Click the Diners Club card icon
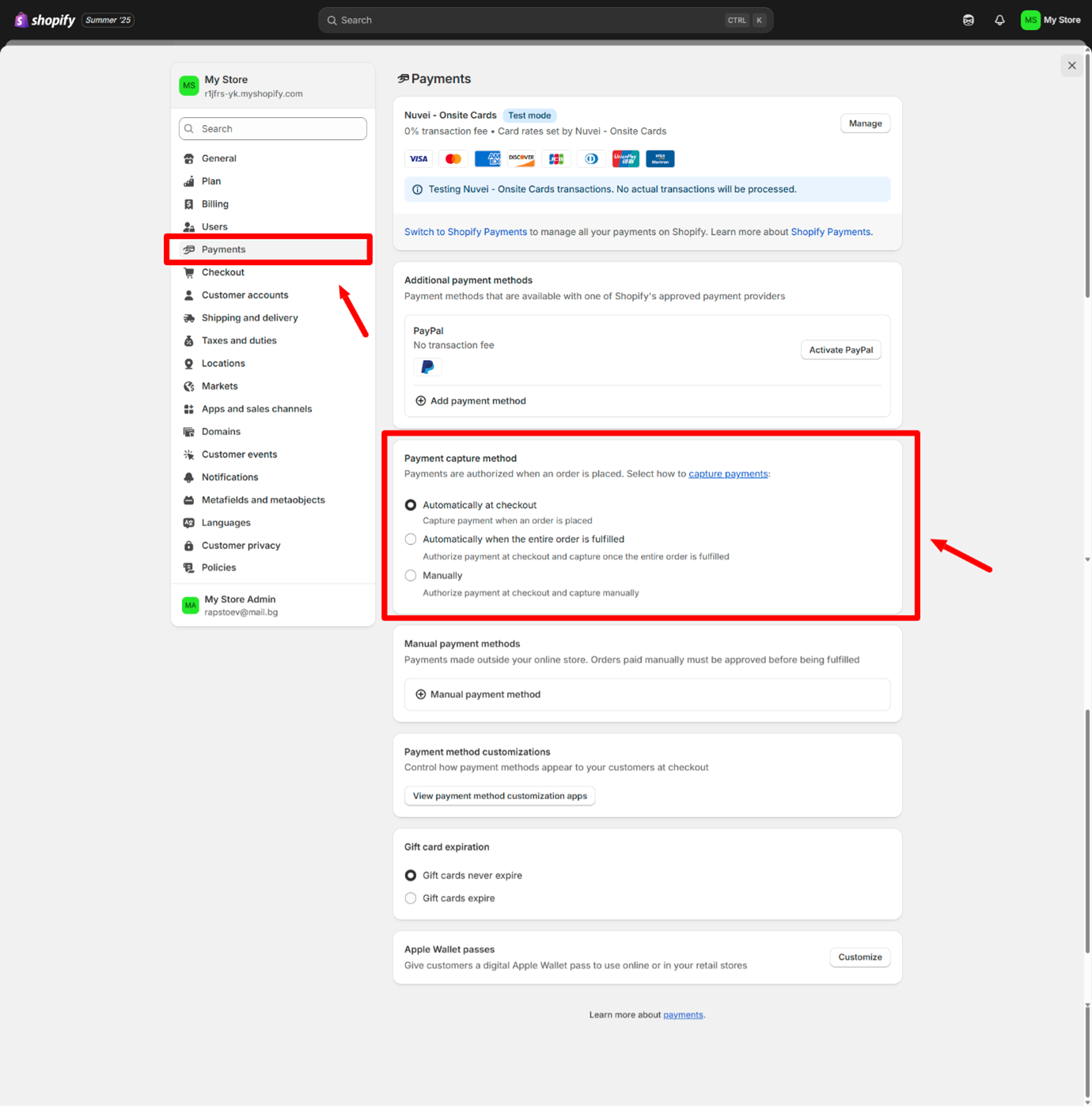The image size is (1092, 1107). [x=591, y=159]
